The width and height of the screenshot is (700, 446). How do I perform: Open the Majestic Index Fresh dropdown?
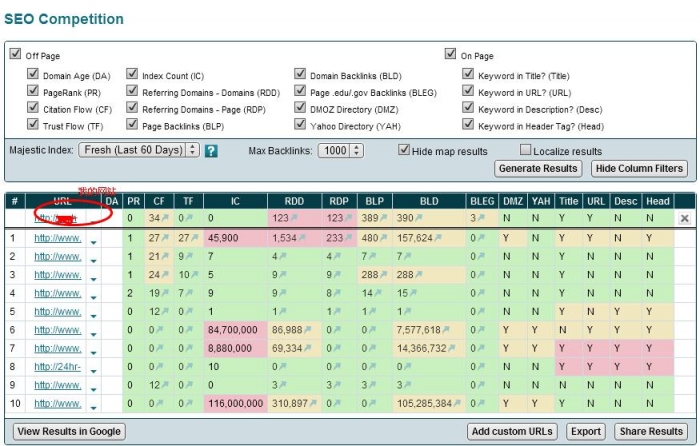click(x=138, y=150)
